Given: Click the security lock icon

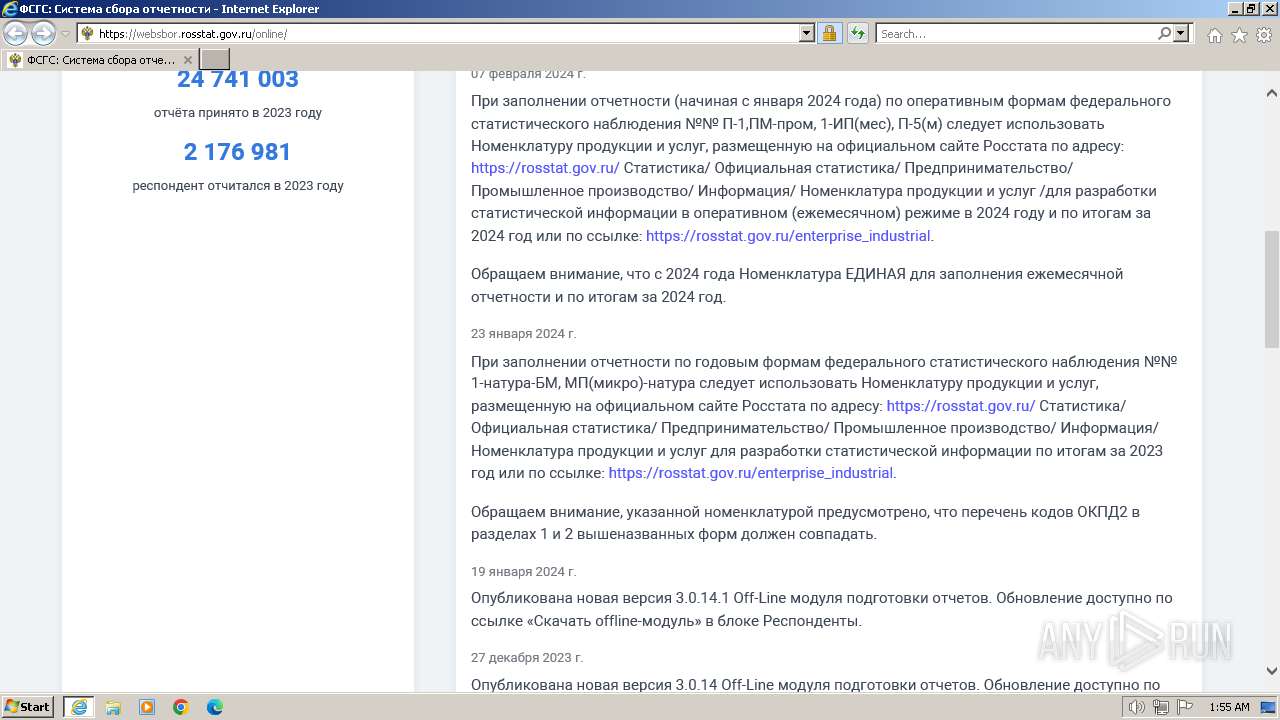Looking at the screenshot, I should [x=829, y=34].
